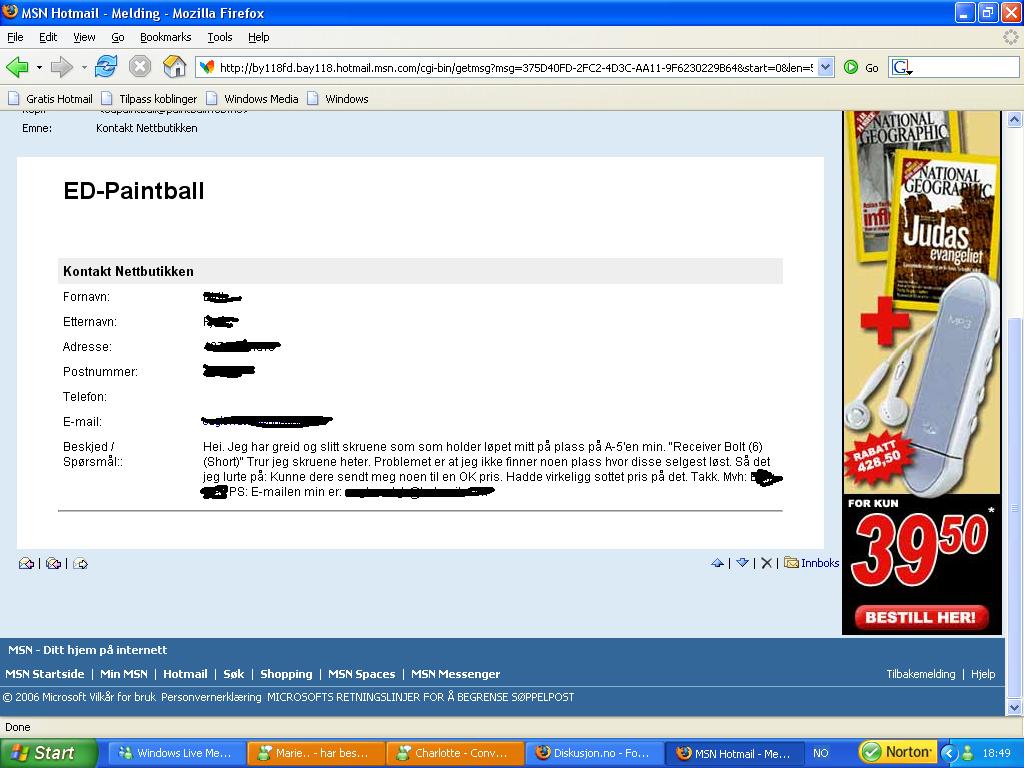1024x768 pixels.
Task: Click the Stop loading icon
Action: (140, 67)
